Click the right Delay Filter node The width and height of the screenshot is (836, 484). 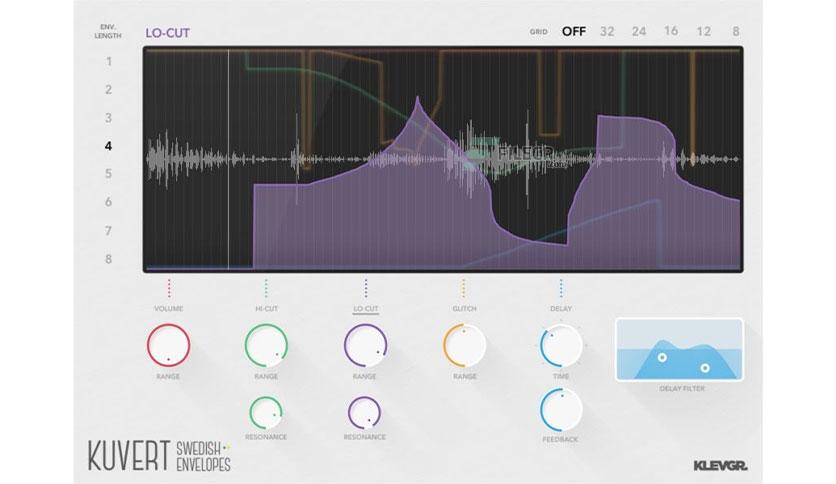coord(705,368)
